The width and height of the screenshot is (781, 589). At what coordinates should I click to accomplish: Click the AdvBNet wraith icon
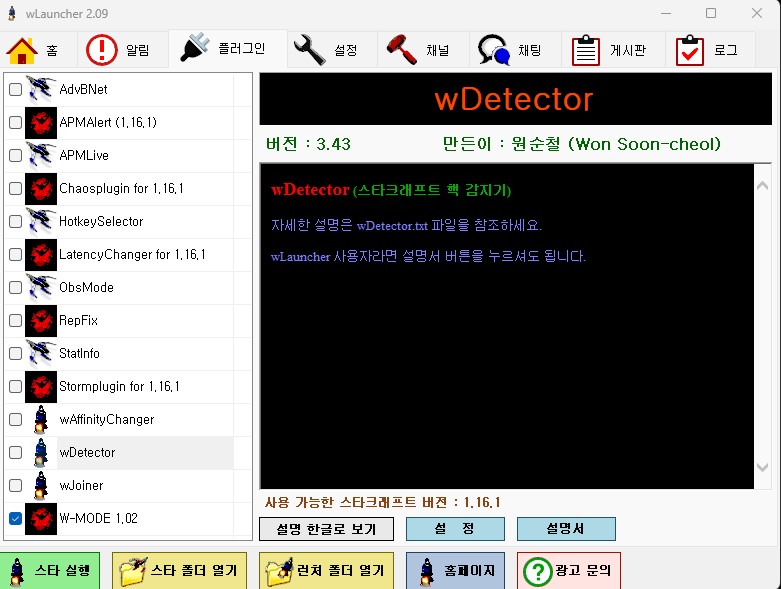tap(41, 90)
